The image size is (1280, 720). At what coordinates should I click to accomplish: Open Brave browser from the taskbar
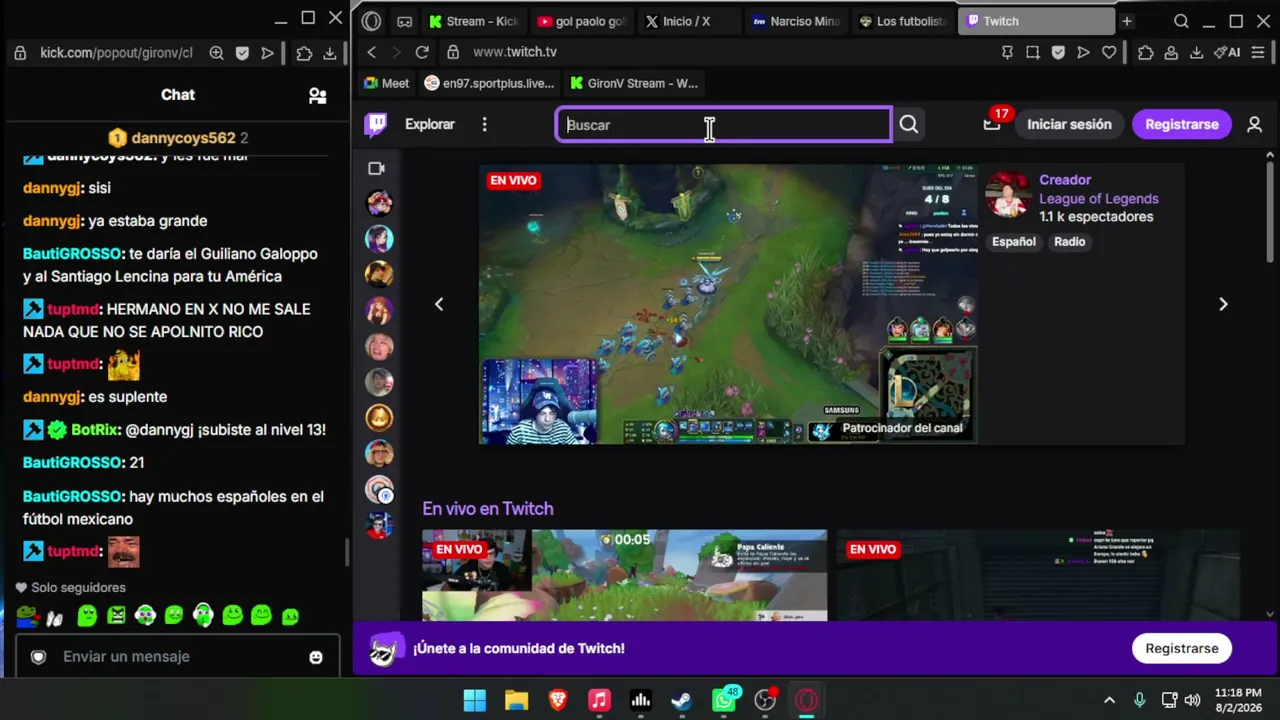[558, 700]
